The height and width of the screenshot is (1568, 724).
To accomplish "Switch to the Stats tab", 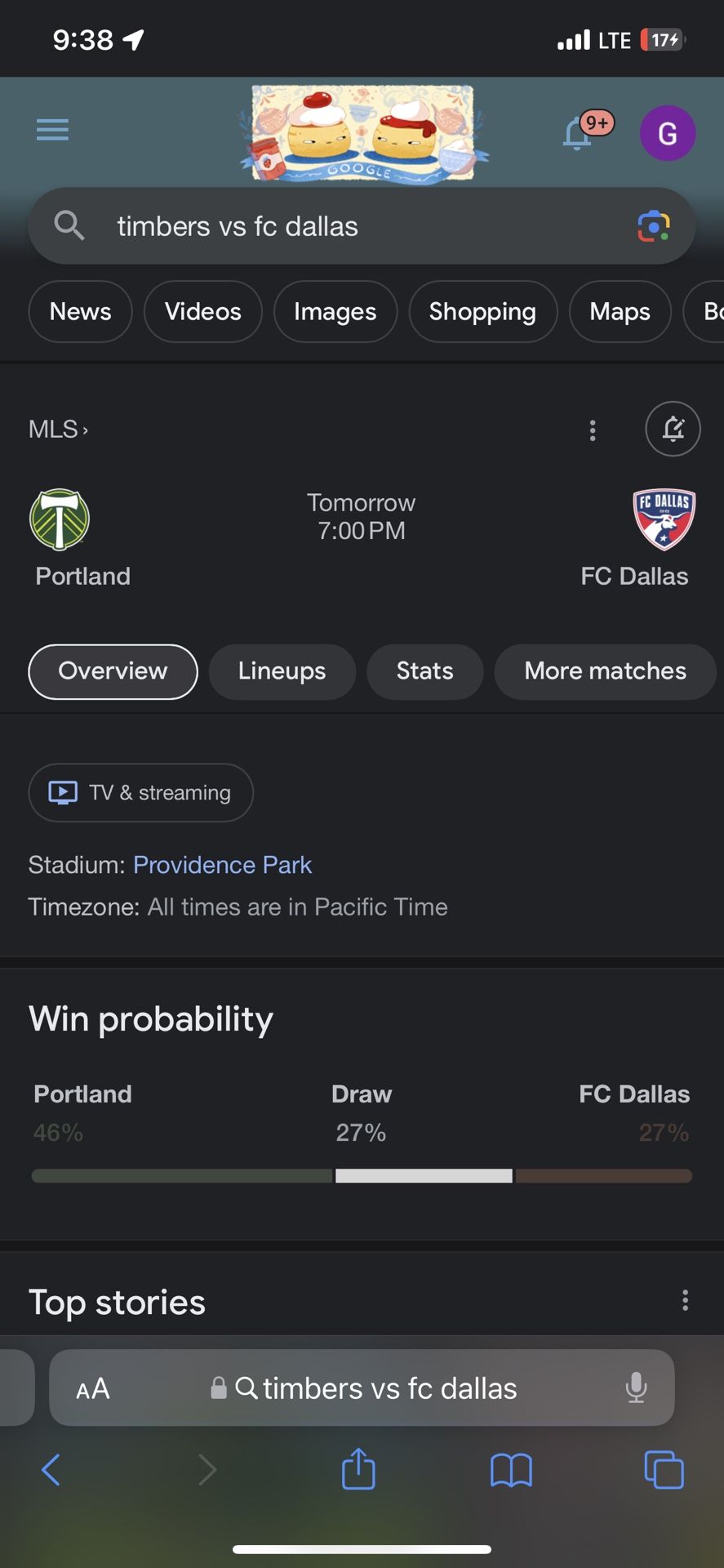I will (x=424, y=671).
